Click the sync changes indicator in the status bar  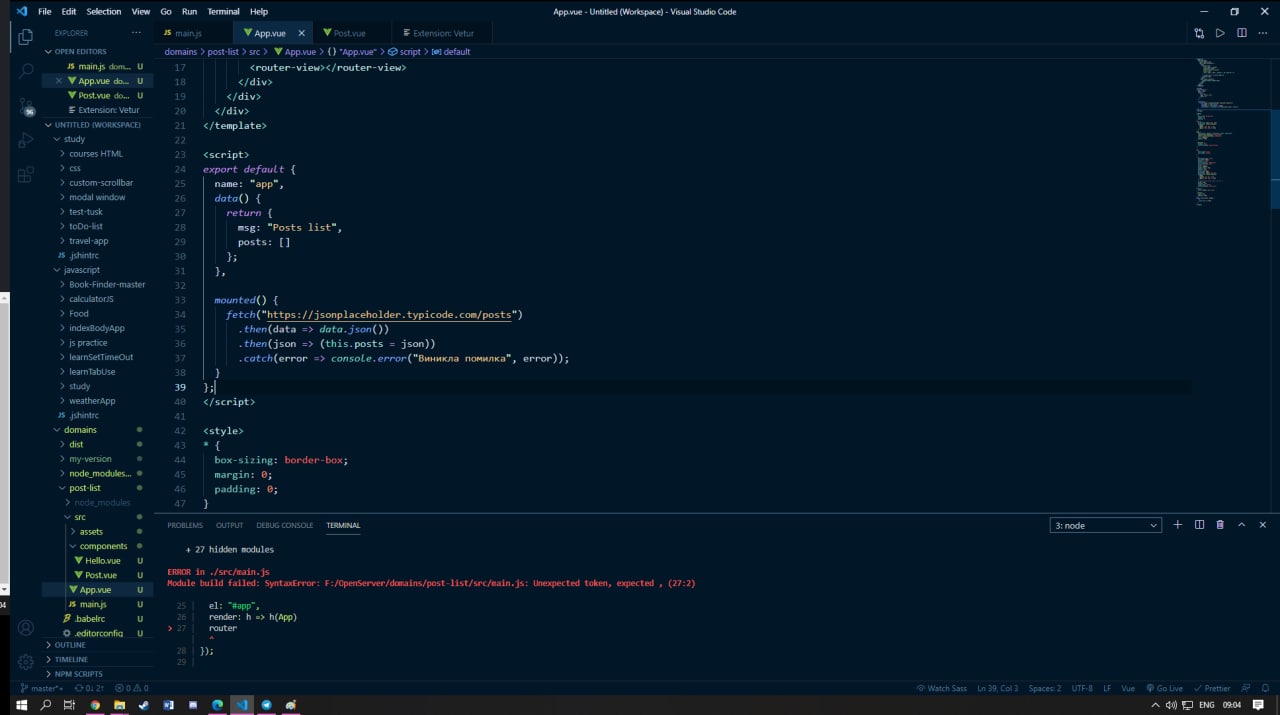click(x=90, y=688)
